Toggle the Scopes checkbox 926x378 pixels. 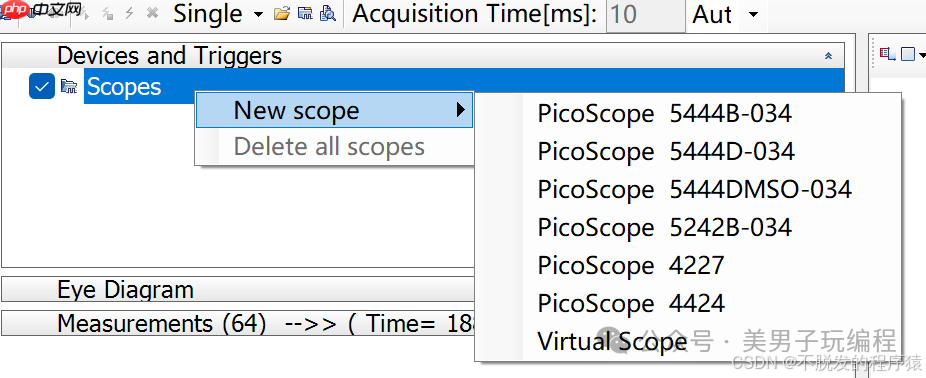pos(42,86)
